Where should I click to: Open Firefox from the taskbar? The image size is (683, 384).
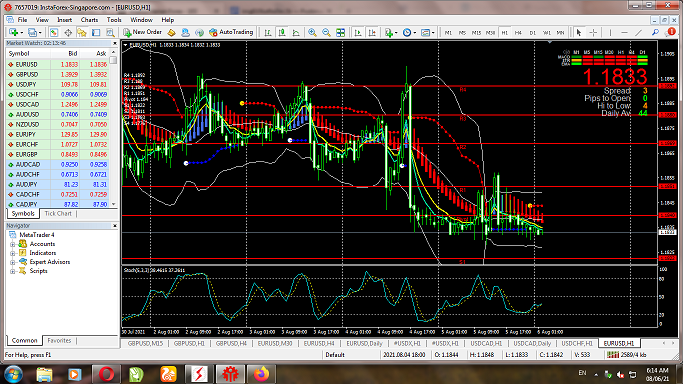click(x=261, y=374)
